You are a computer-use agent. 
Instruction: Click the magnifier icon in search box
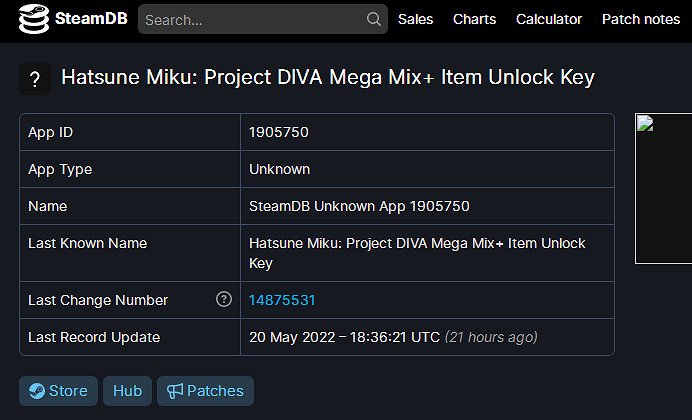pyautogui.click(x=374, y=19)
